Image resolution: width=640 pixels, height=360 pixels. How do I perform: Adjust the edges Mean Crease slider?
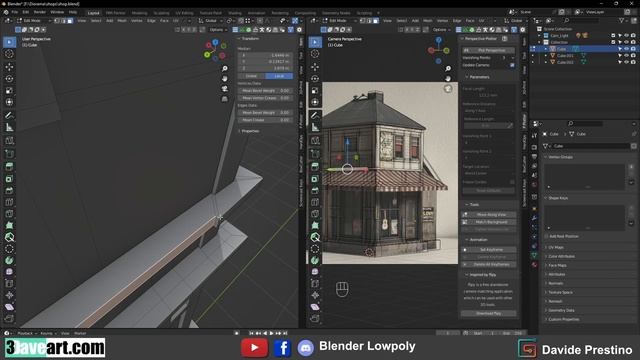(x=265, y=120)
